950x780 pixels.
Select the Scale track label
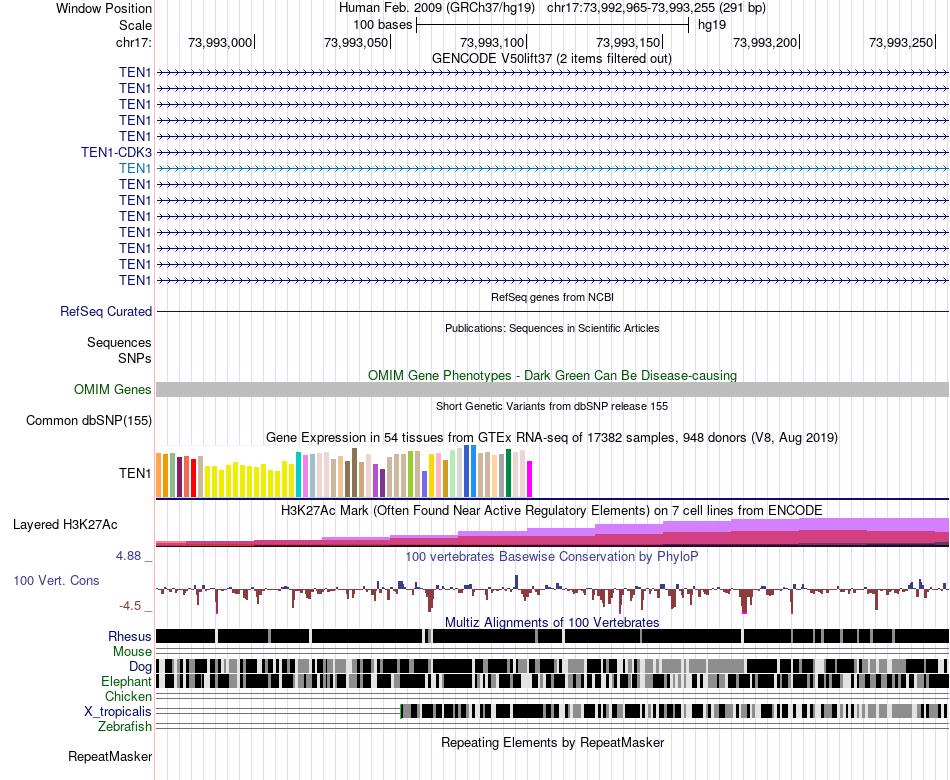[135, 25]
